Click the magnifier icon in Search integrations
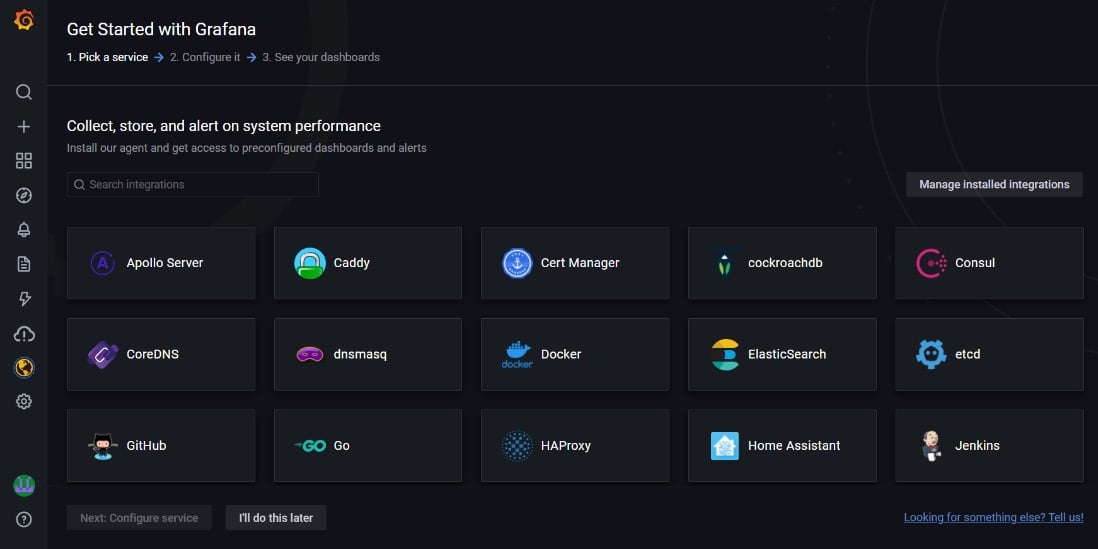 79,185
